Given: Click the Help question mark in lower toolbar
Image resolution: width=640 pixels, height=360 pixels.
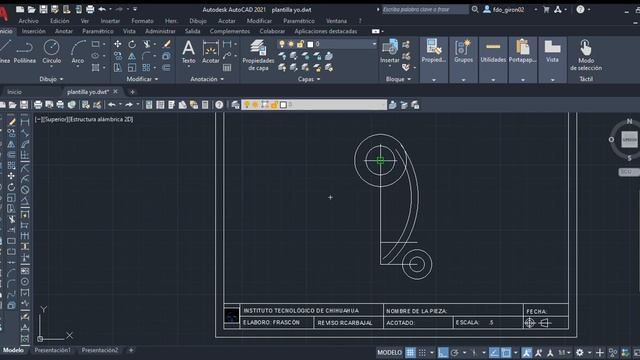Looking at the screenshot, I should point(219,105).
